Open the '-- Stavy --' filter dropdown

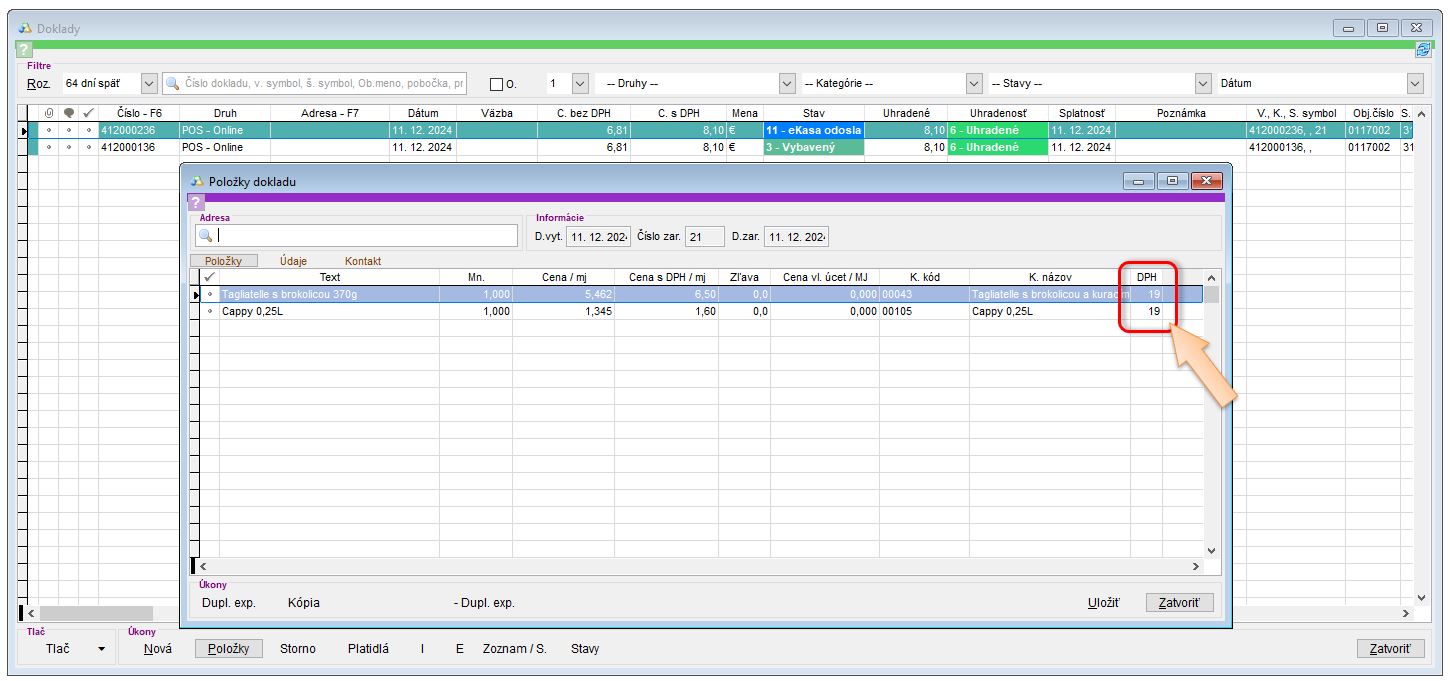pos(1202,84)
